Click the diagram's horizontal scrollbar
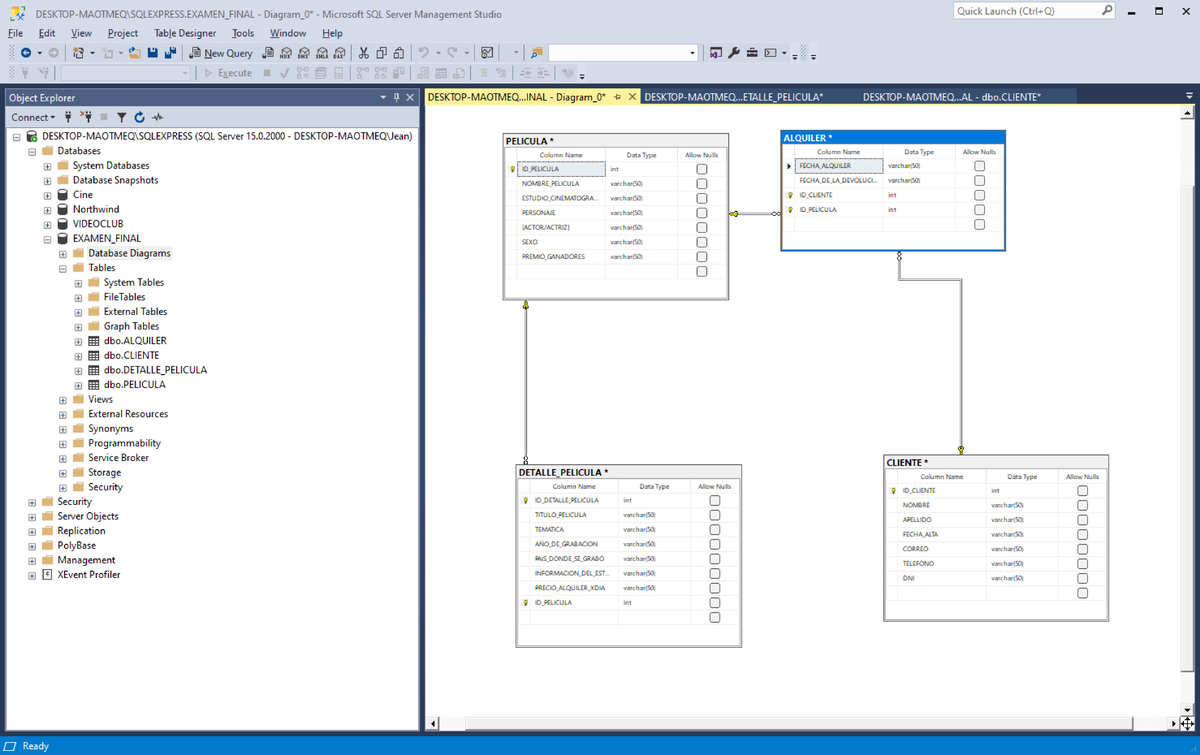The height and width of the screenshot is (755, 1200). 800,723
